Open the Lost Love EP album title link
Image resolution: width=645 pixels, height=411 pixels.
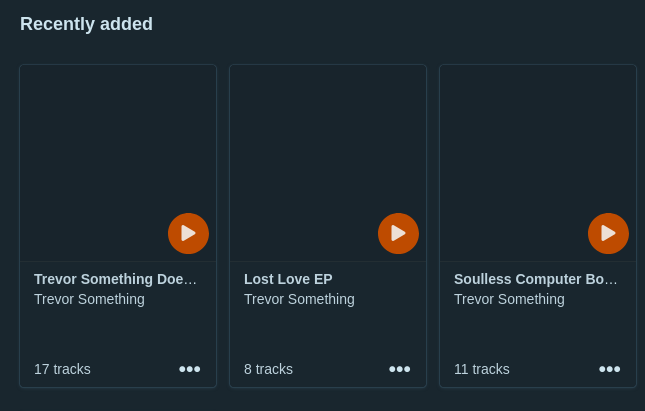click(x=288, y=279)
